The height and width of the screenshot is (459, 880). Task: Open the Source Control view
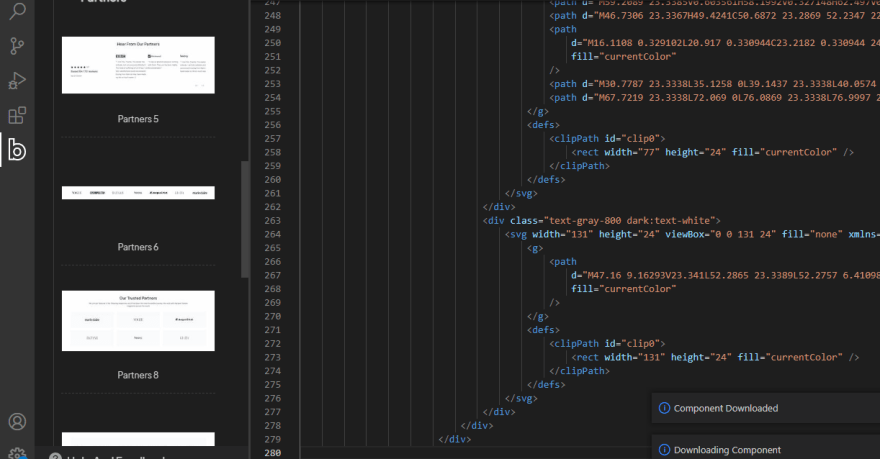pos(17,46)
